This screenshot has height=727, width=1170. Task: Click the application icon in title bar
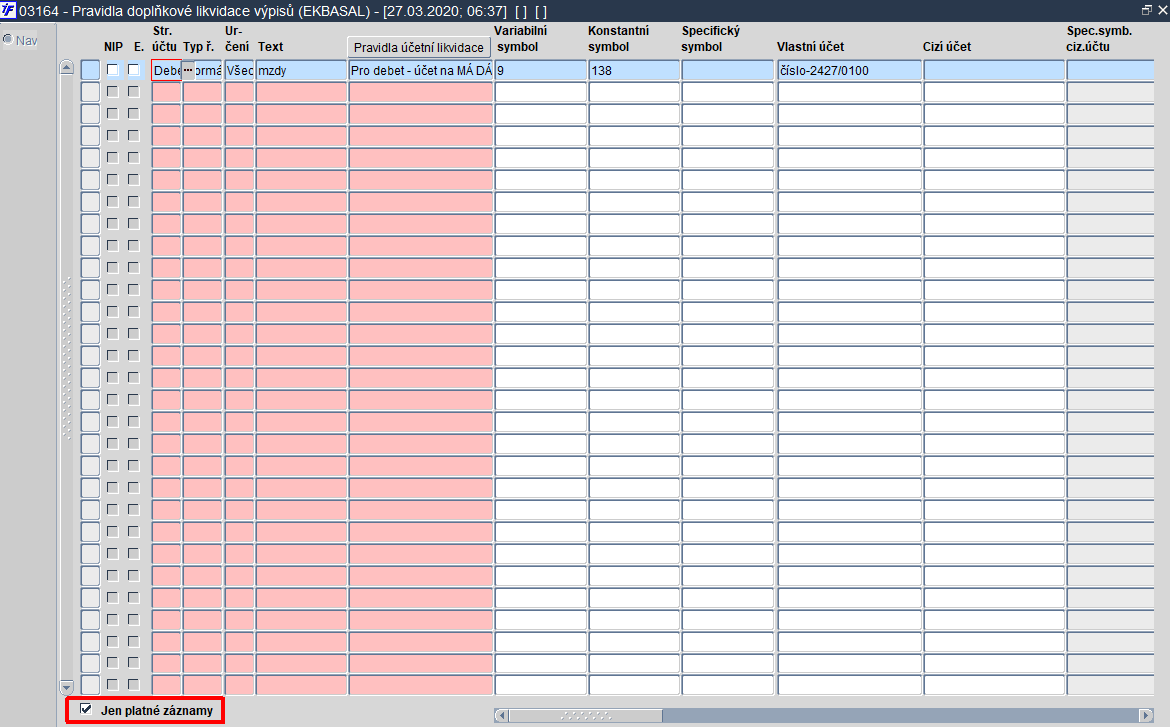(8, 10)
